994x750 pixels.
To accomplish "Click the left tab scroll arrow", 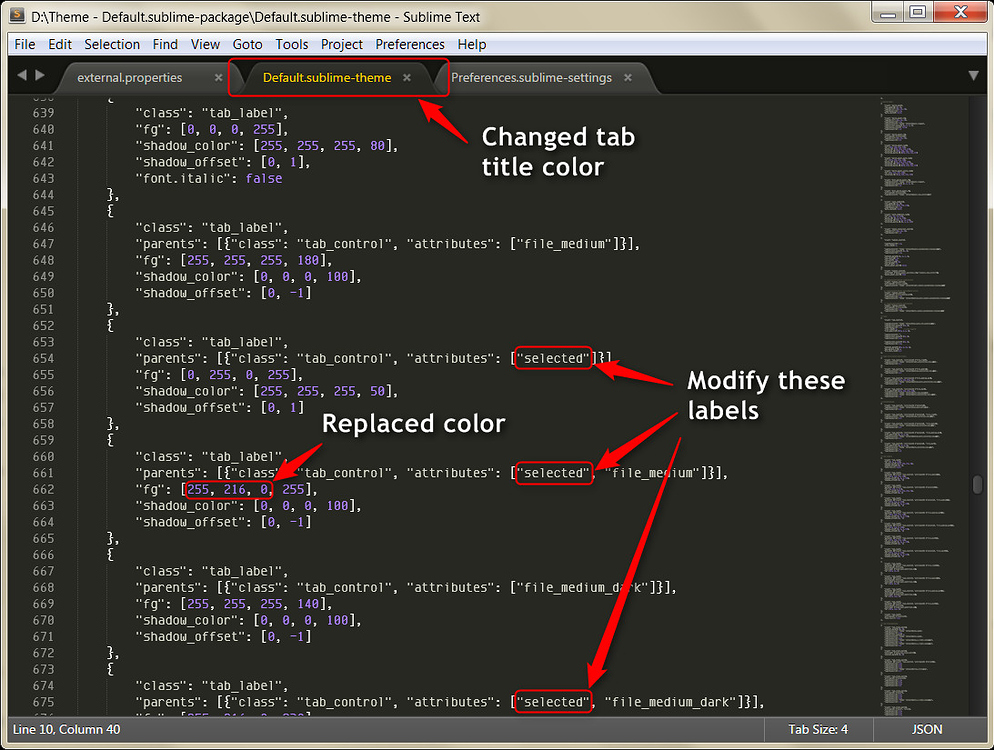I will click(x=22, y=75).
